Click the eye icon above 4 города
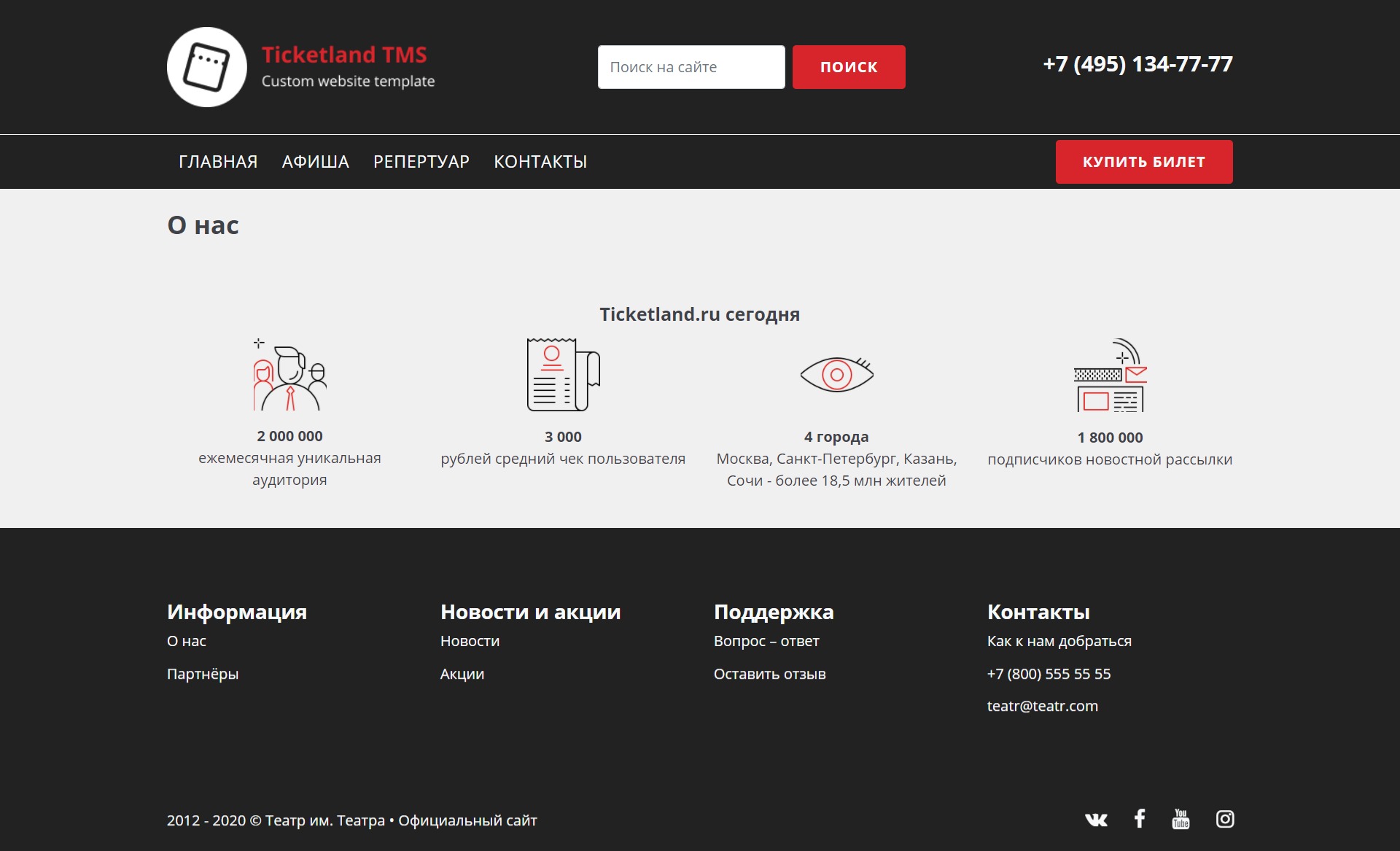 coord(836,375)
